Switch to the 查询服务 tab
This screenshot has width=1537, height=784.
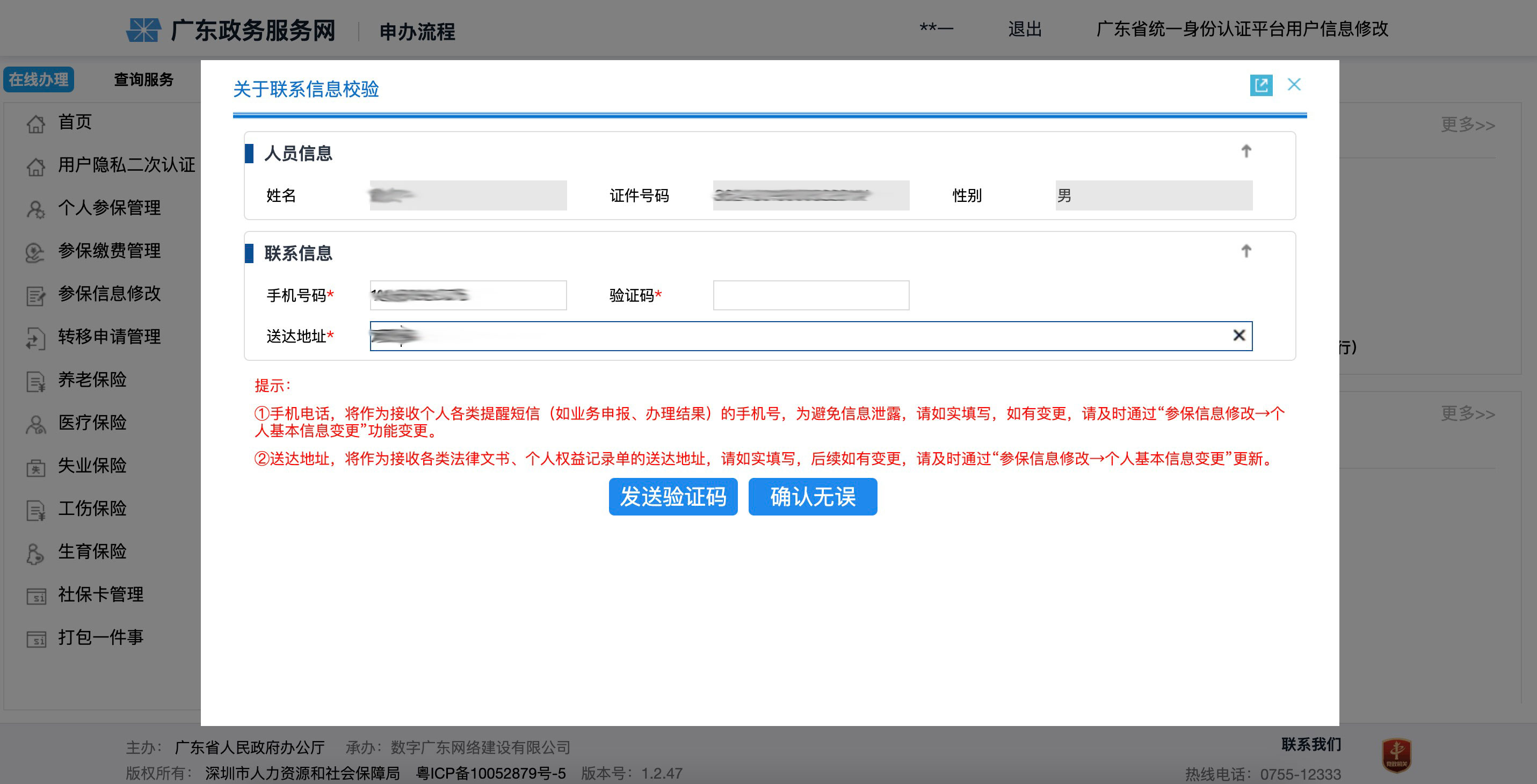point(143,79)
